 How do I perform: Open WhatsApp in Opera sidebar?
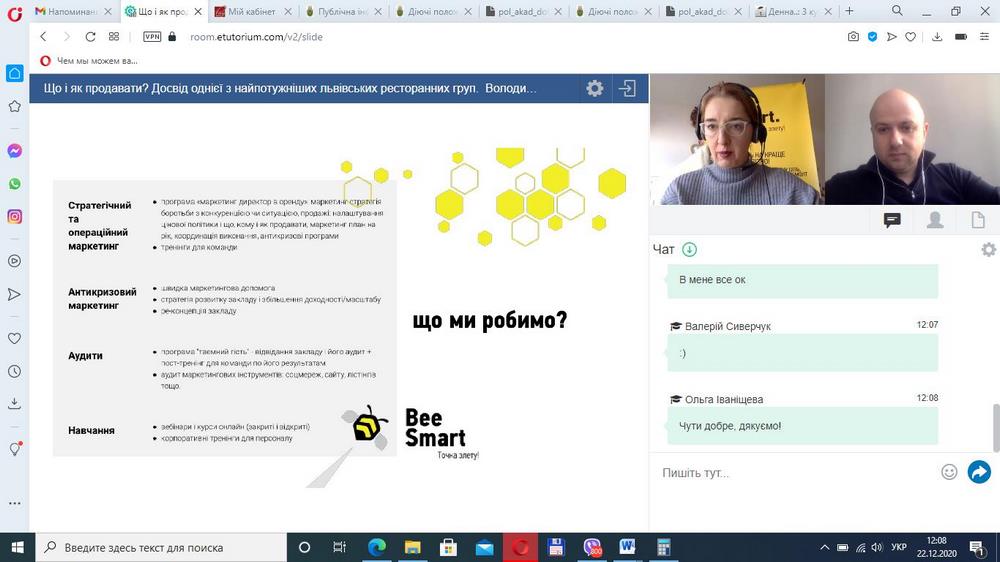click(x=15, y=184)
